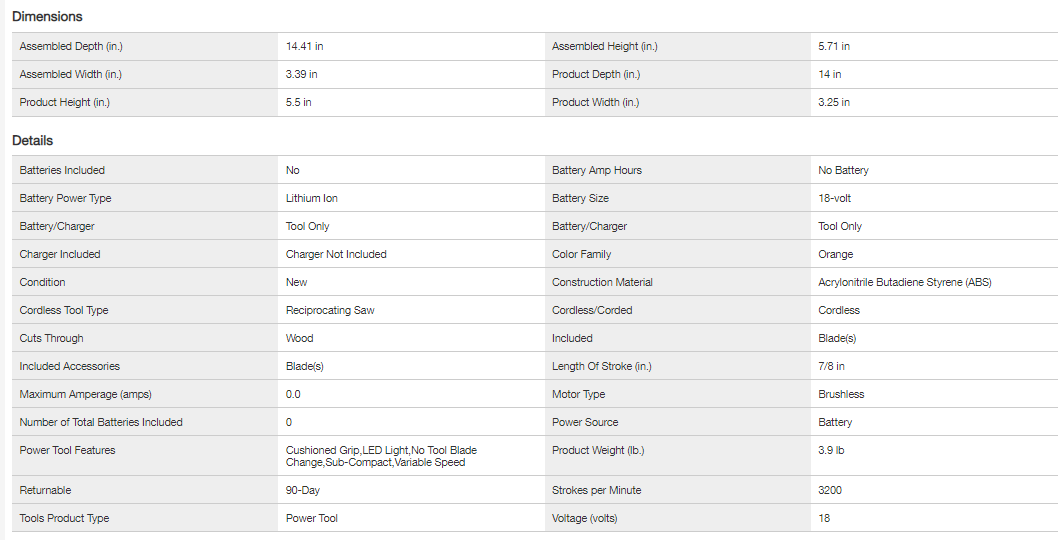Select the Charger Not Included text
The height and width of the screenshot is (540, 1058).
pyautogui.click(x=336, y=254)
